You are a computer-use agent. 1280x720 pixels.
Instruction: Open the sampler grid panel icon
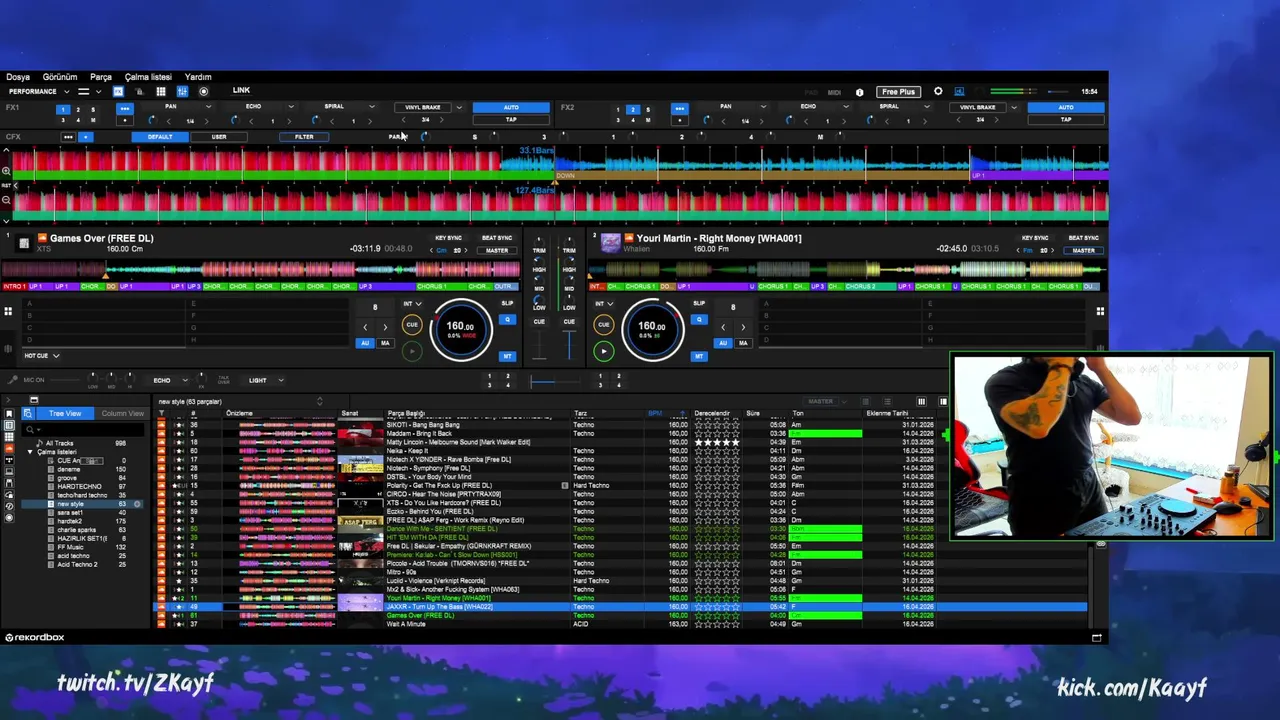[x=160, y=91]
